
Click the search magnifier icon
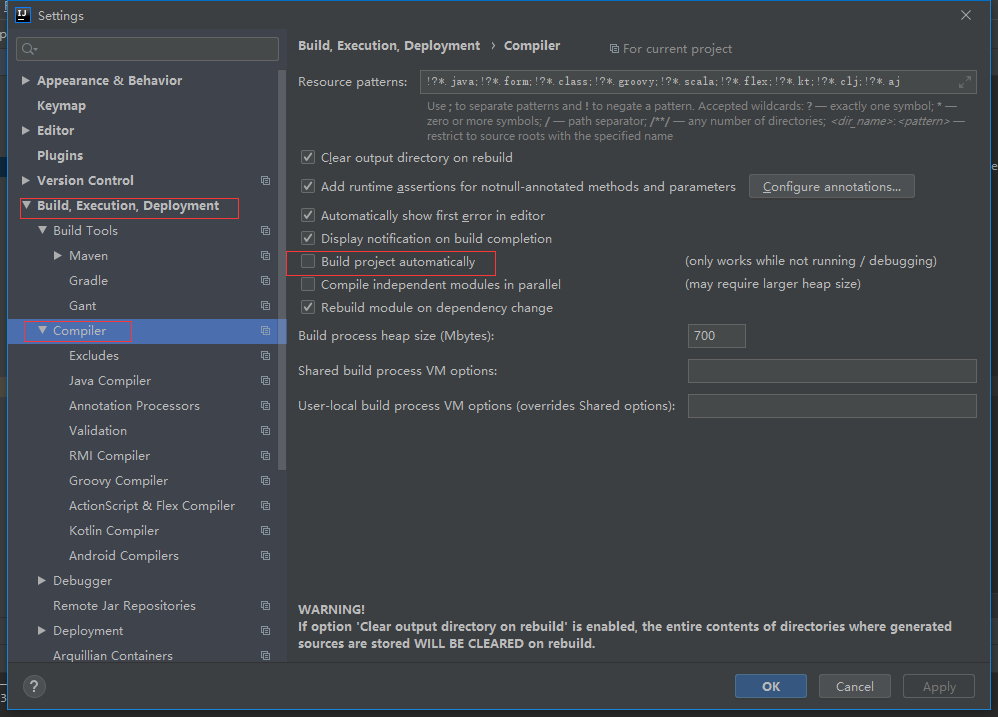click(x=28, y=49)
